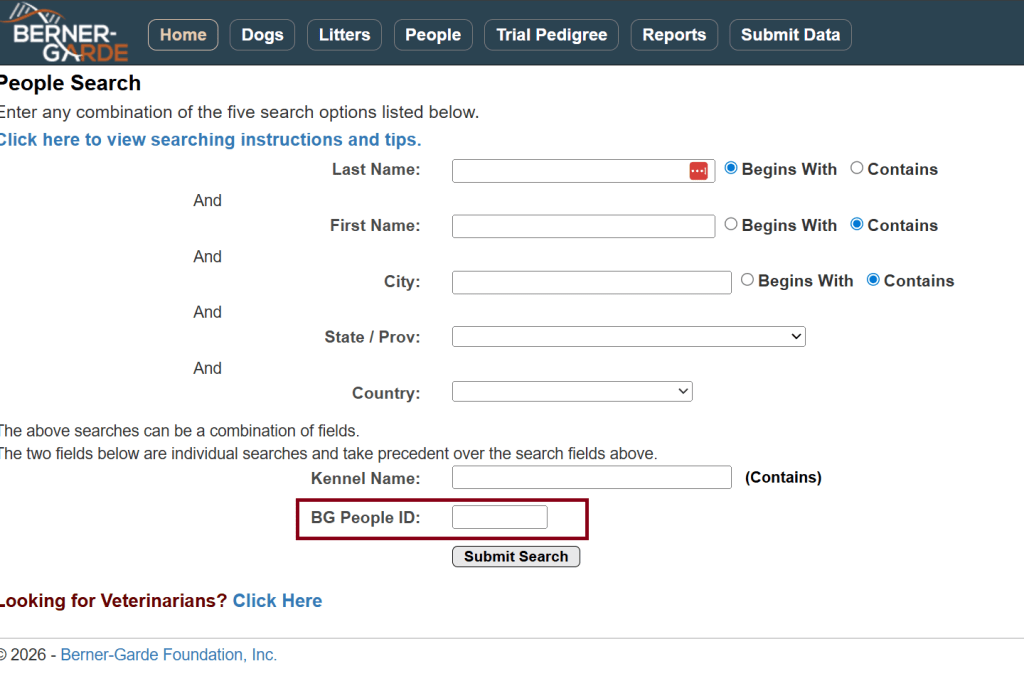The width and height of the screenshot is (1024, 698).
Task: Choose First Name Begins With option
Action: tap(731, 225)
